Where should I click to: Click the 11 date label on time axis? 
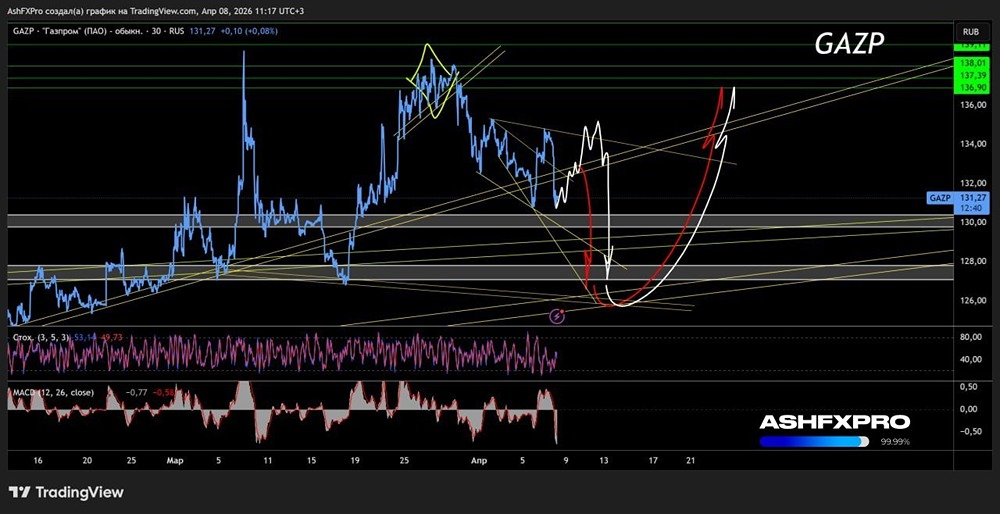(268, 460)
